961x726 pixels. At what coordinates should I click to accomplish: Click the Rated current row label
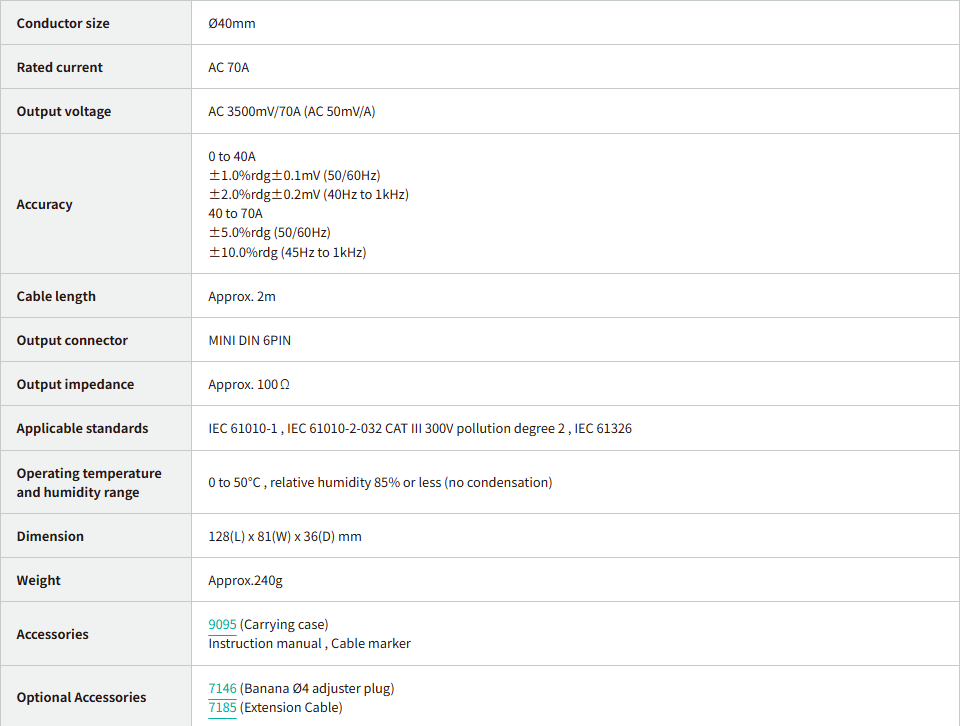click(59, 67)
